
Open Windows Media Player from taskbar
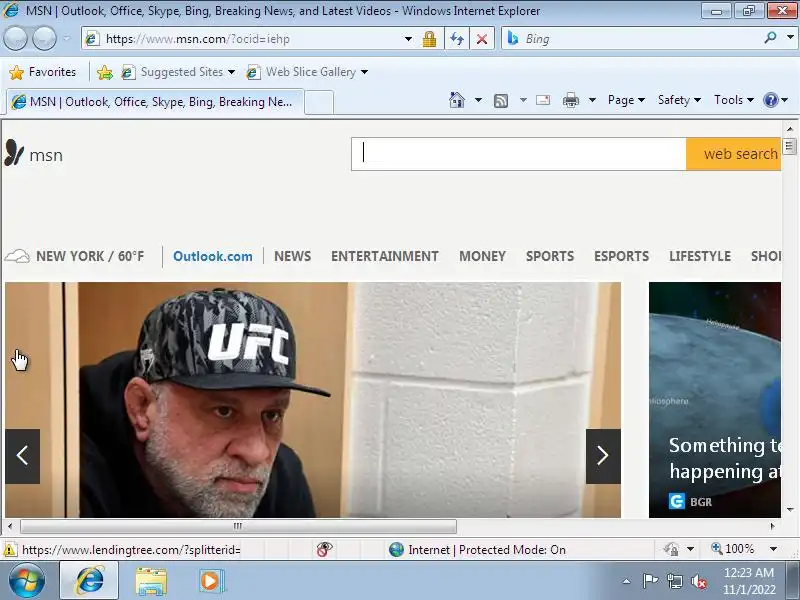211,581
